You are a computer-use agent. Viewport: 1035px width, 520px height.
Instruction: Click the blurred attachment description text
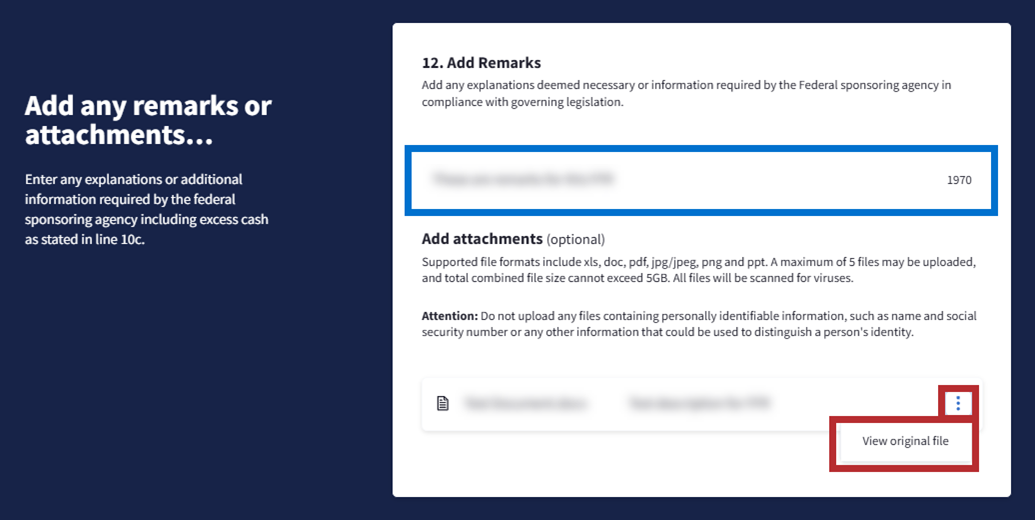[699, 404]
